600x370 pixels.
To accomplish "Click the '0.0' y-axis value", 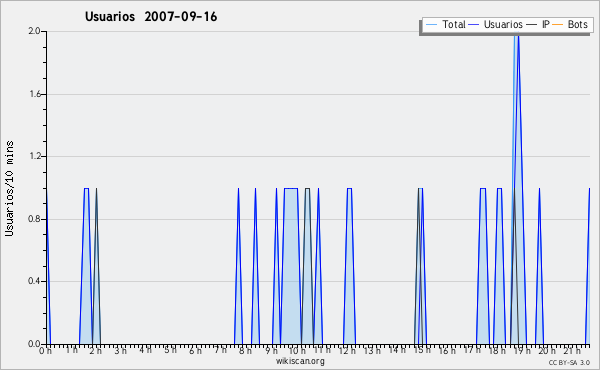I will coord(34,344).
